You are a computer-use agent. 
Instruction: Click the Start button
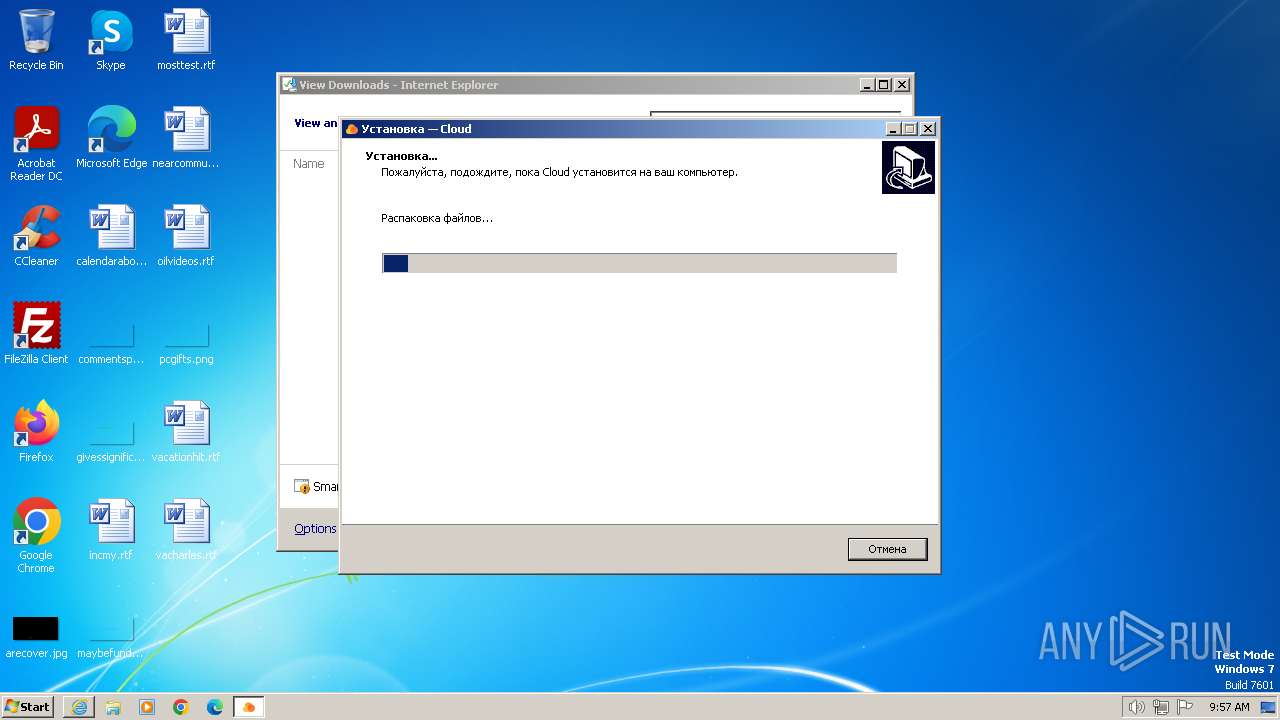click(x=28, y=707)
